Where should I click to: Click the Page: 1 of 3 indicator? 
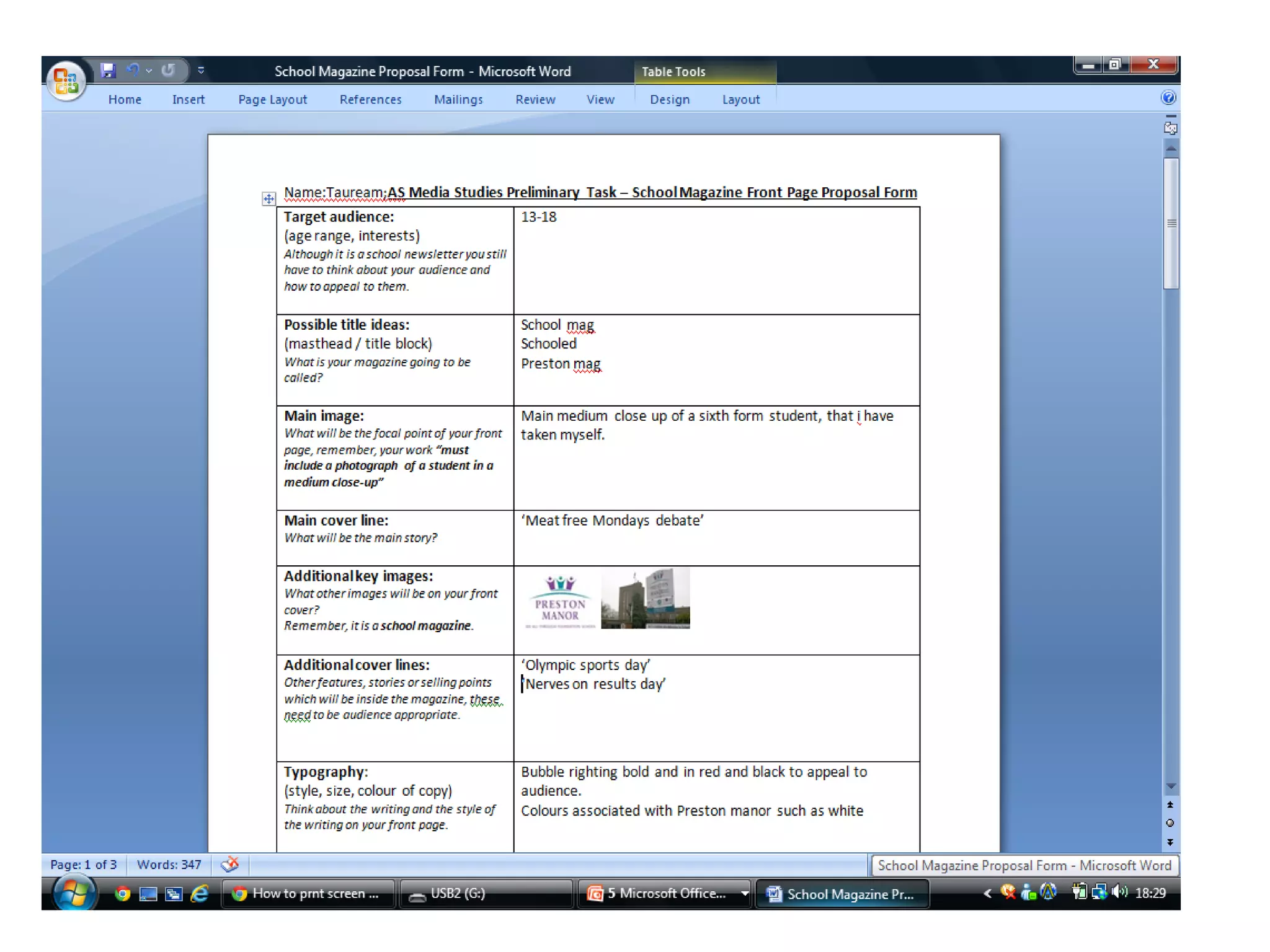(84, 864)
